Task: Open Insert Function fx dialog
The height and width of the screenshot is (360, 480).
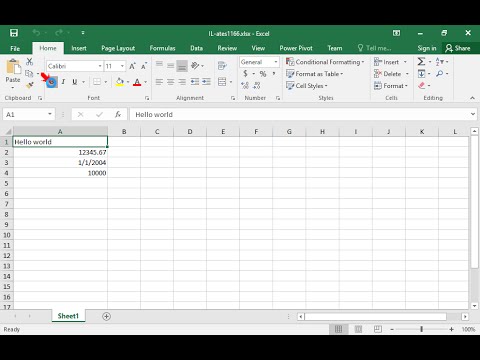Action: pyautogui.click(x=118, y=114)
